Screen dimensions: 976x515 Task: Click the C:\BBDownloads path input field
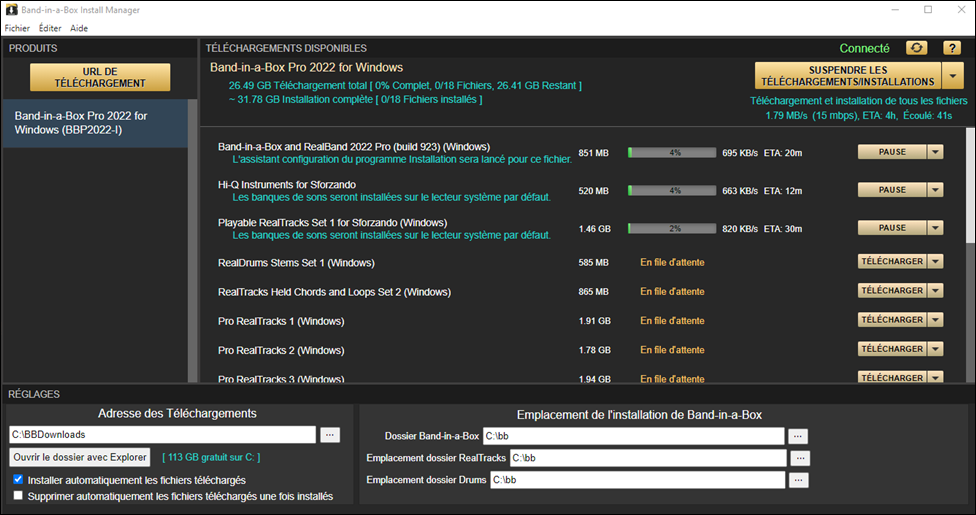tap(162, 435)
